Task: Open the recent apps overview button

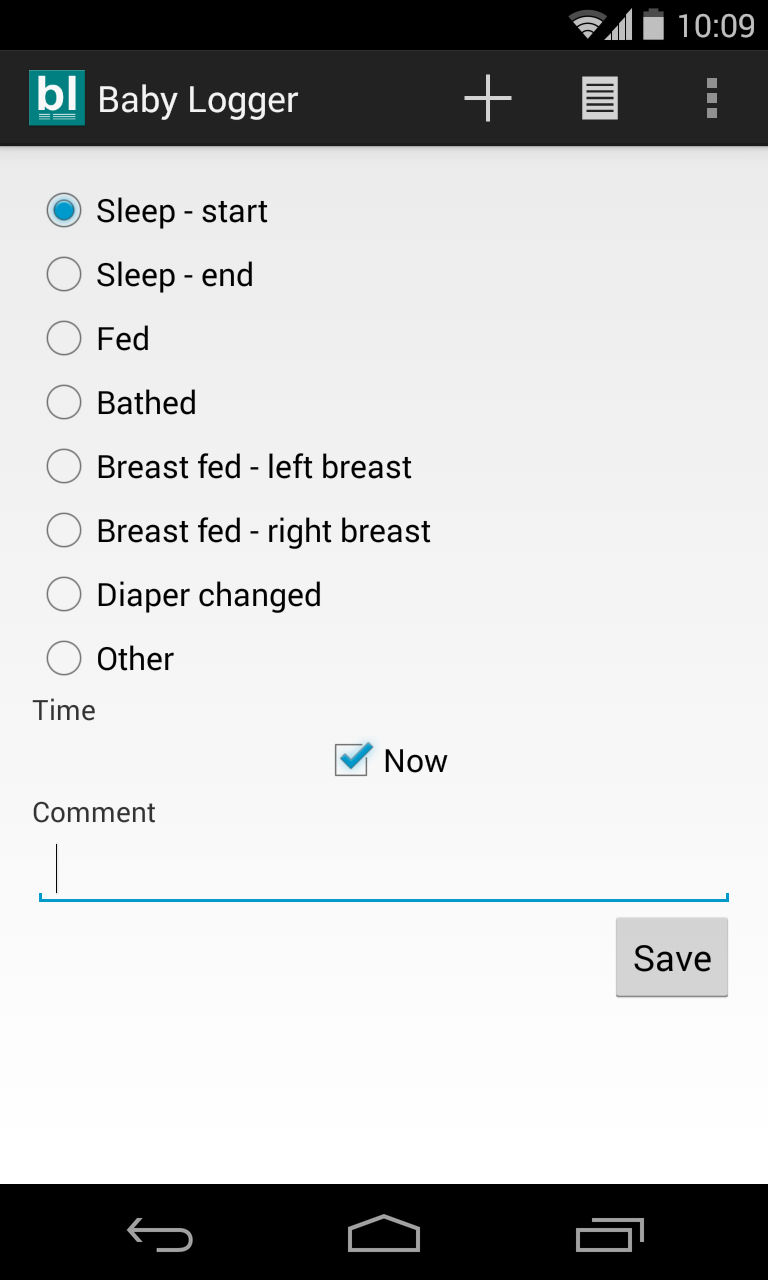Action: pos(610,1235)
